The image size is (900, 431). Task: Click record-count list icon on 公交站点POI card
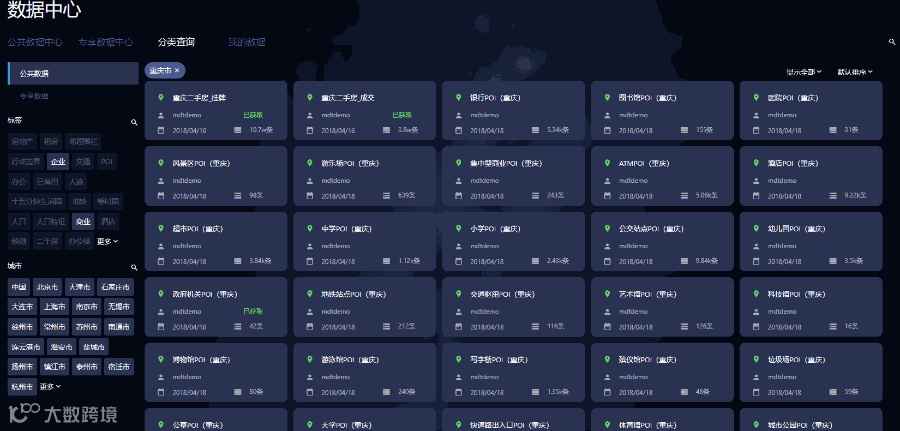coord(684,261)
